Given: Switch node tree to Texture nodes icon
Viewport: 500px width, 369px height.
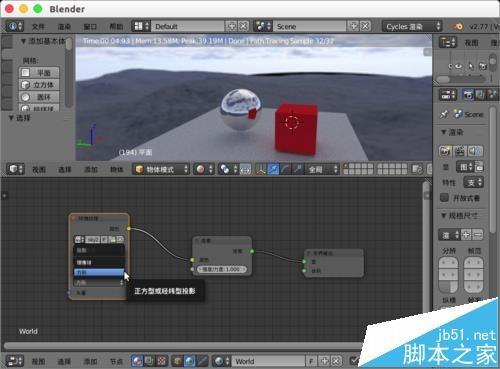Looking at the screenshot, I should tap(161, 361).
